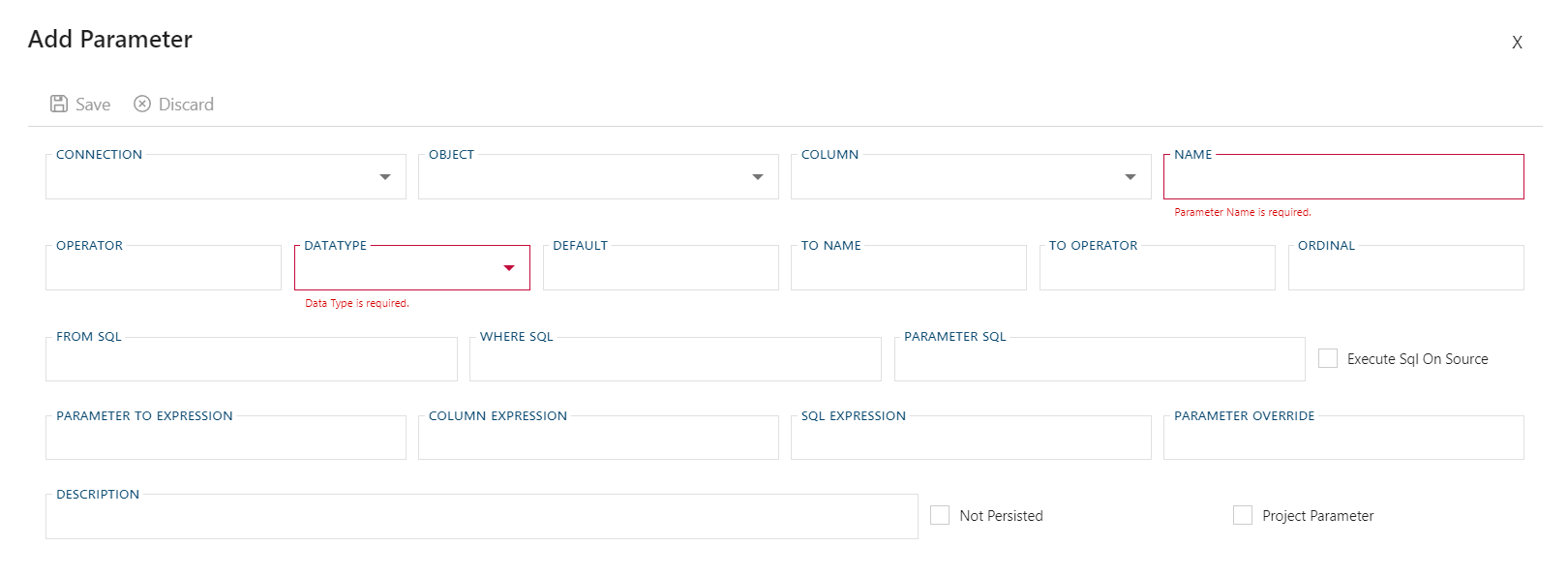Click the Parameter SQL input
The image size is (1568, 577).
(x=1099, y=360)
